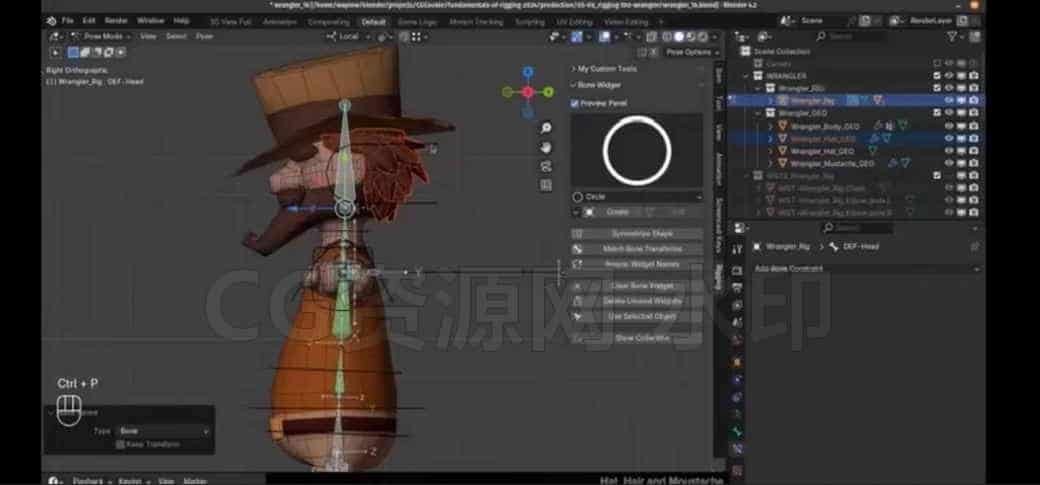Toggle WRANGLER collection viewport monitor icon
Image resolution: width=1040 pixels, height=485 pixels.
[x=961, y=76]
